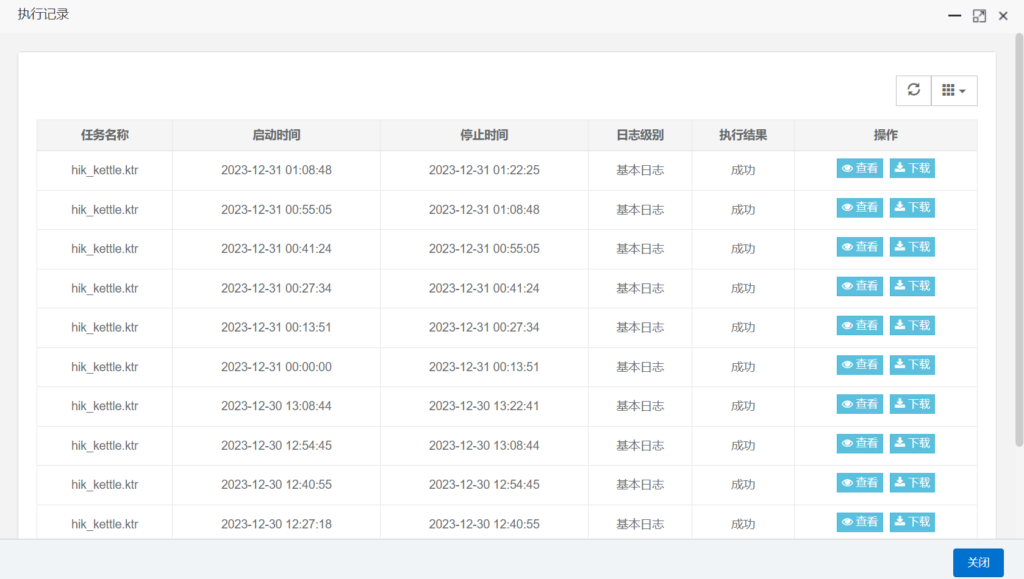The image size is (1024, 579).
Task: Minimize the 执行记录 dialog
Action: click(955, 16)
